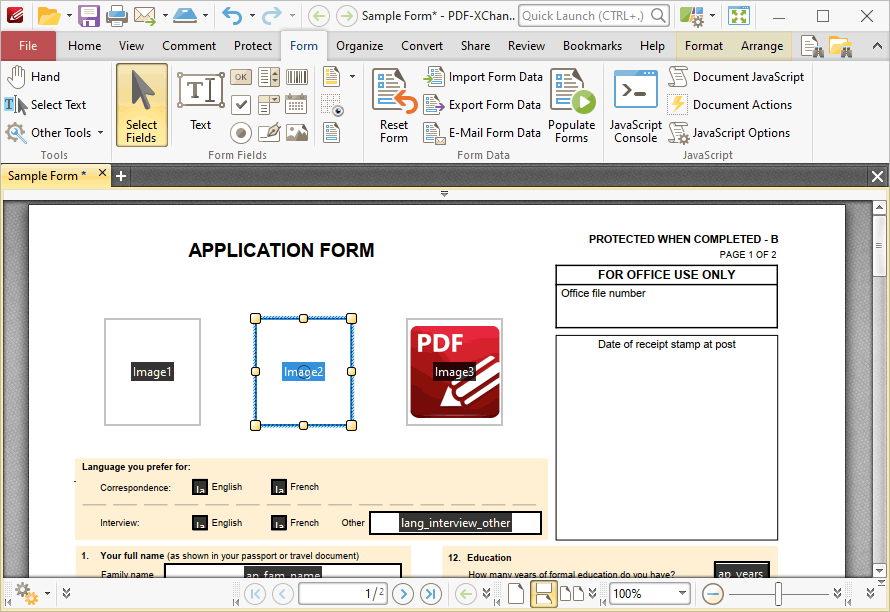Open the zoom level 100% dropdown
The image size is (890, 612).
click(682, 594)
